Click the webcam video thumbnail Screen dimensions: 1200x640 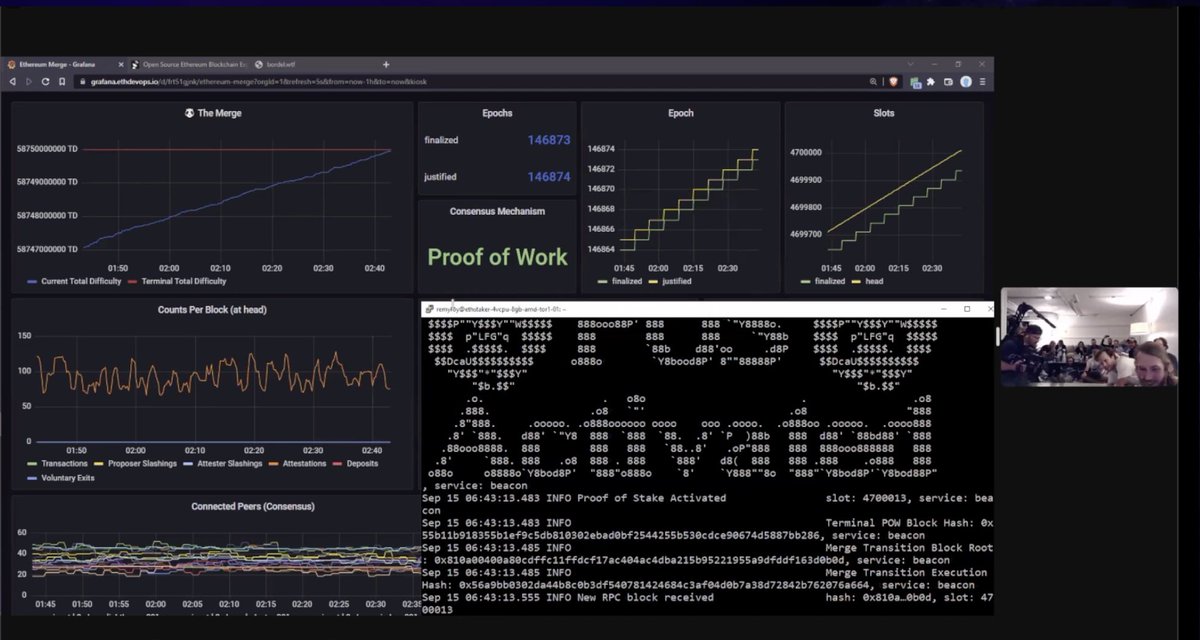(x=1090, y=337)
